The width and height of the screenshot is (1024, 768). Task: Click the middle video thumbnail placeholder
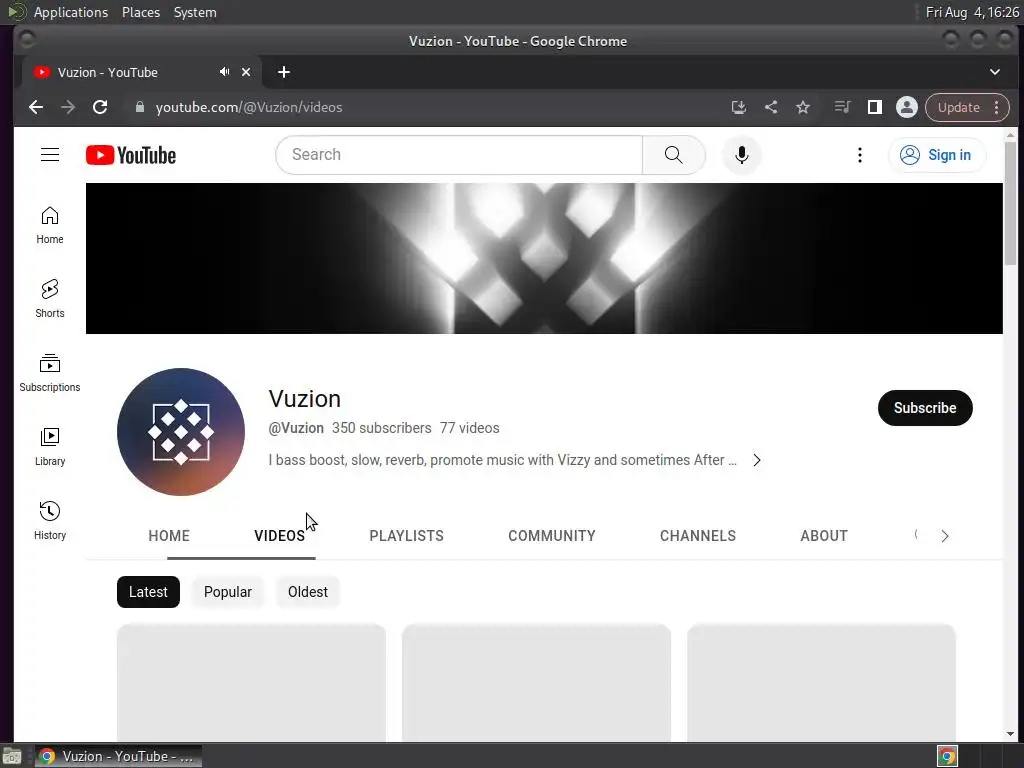536,682
